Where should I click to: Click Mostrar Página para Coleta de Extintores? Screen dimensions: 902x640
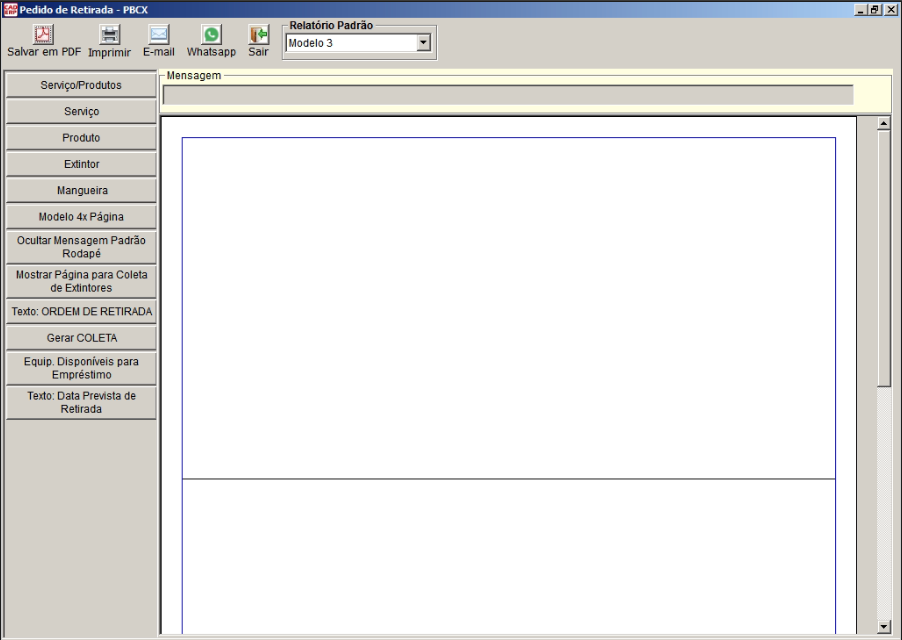pyautogui.click(x=81, y=281)
